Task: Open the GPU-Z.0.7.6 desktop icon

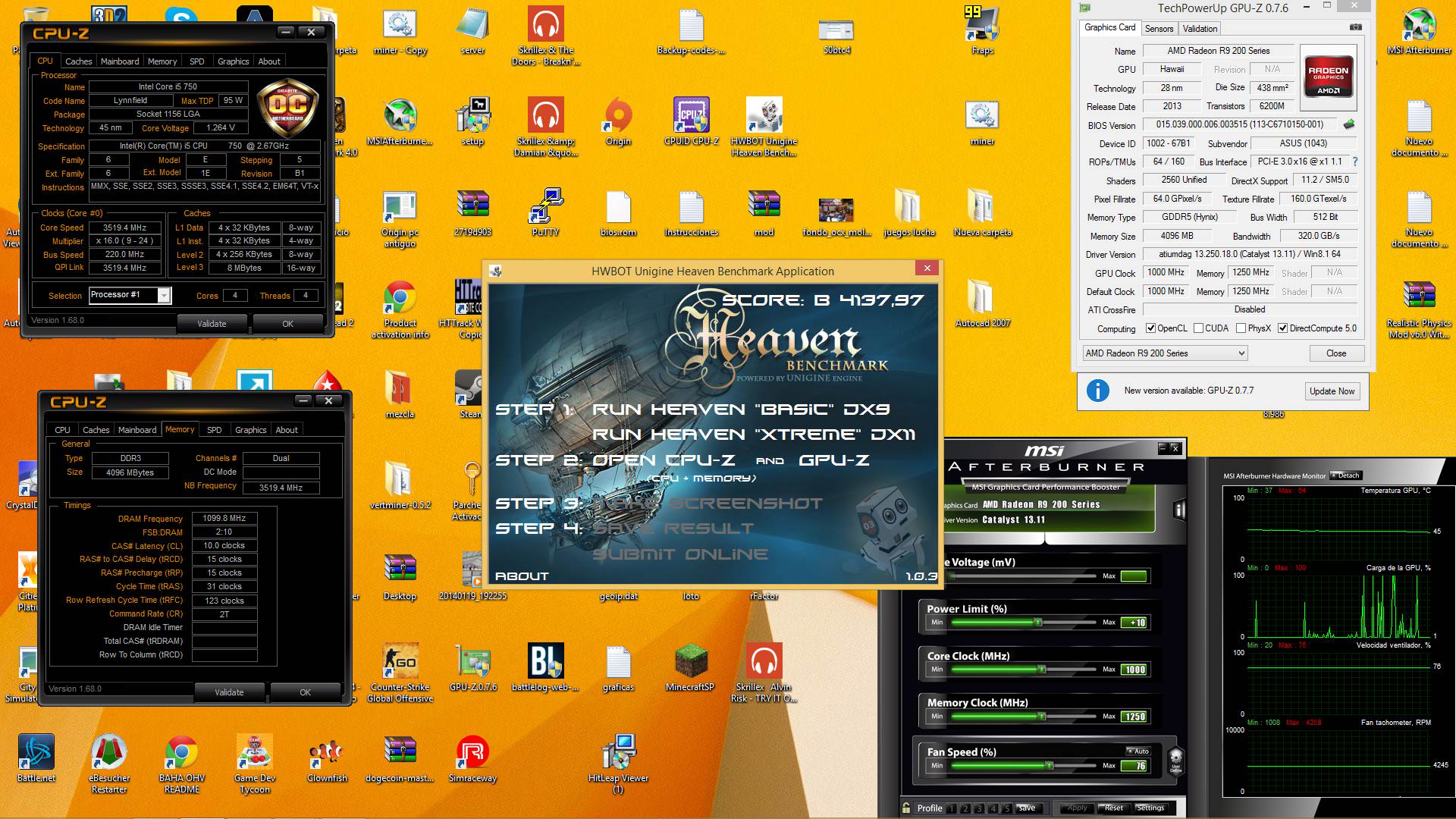Action: click(x=473, y=669)
